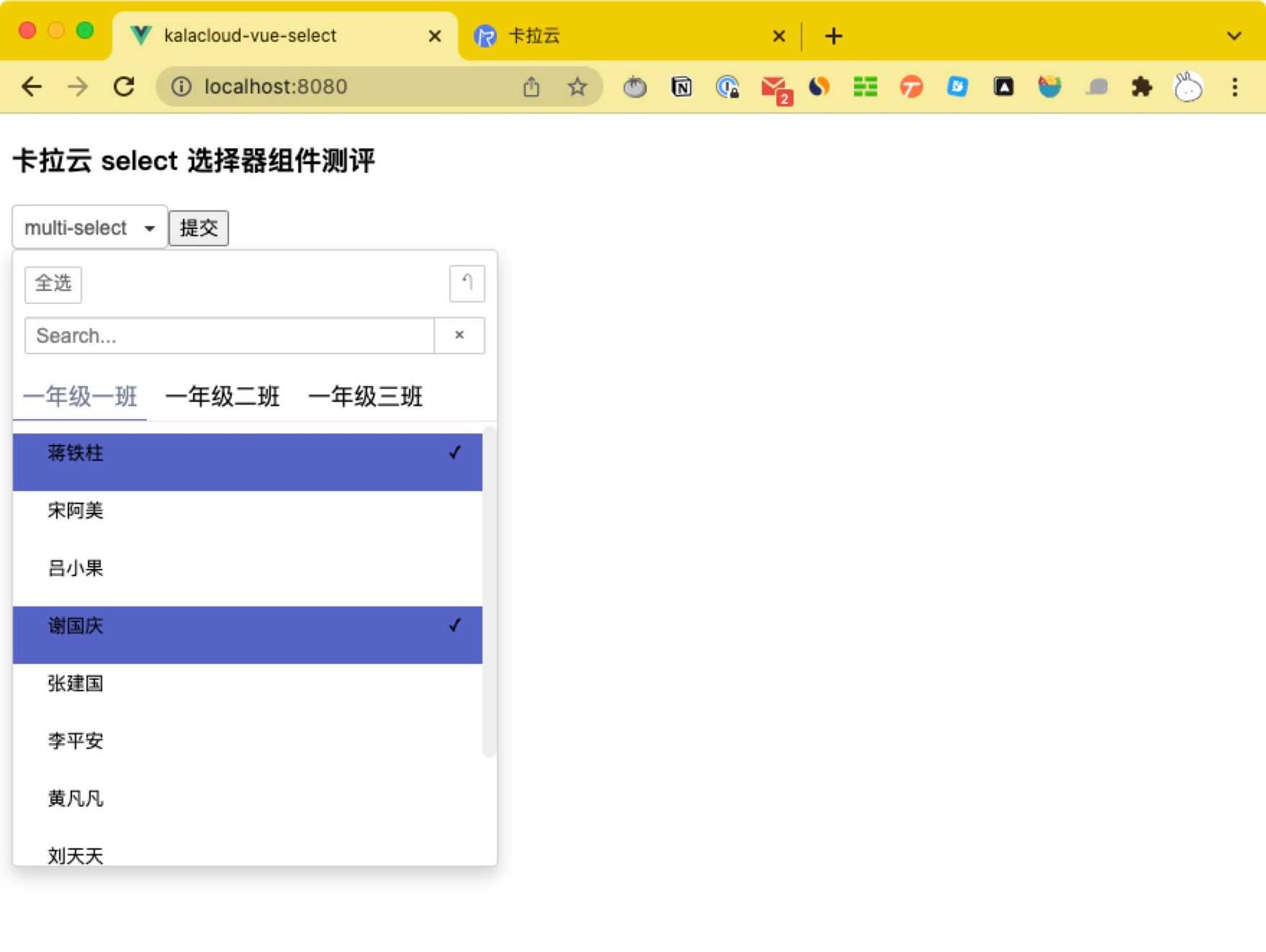Open the tomato extension icon
The width and height of the screenshot is (1266, 952).
pyautogui.click(x=635, y=87)
